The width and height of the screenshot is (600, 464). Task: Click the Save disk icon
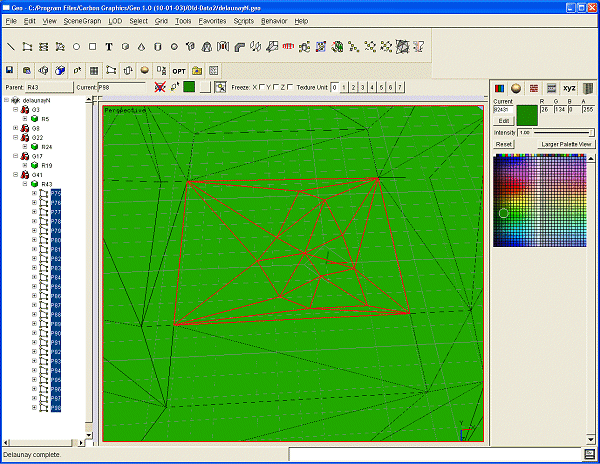coord(10,71)
